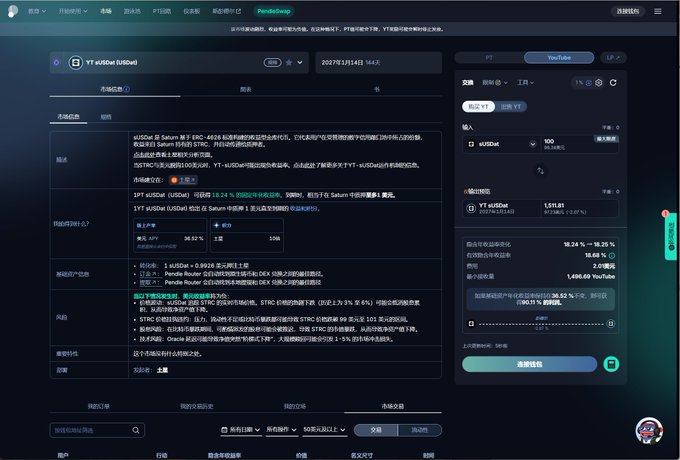Switch to the 图表 tab
The height and width of the screenshot is (460, 680).
click(245, 89)
